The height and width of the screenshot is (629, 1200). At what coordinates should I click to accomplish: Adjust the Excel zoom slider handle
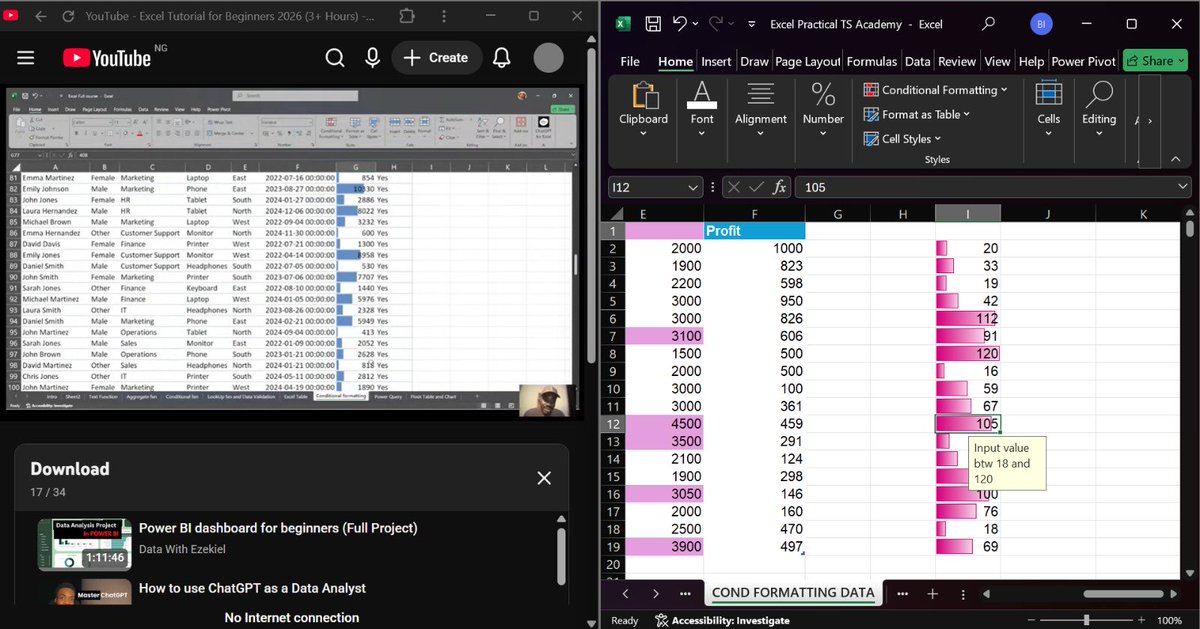click(1087, 620)
